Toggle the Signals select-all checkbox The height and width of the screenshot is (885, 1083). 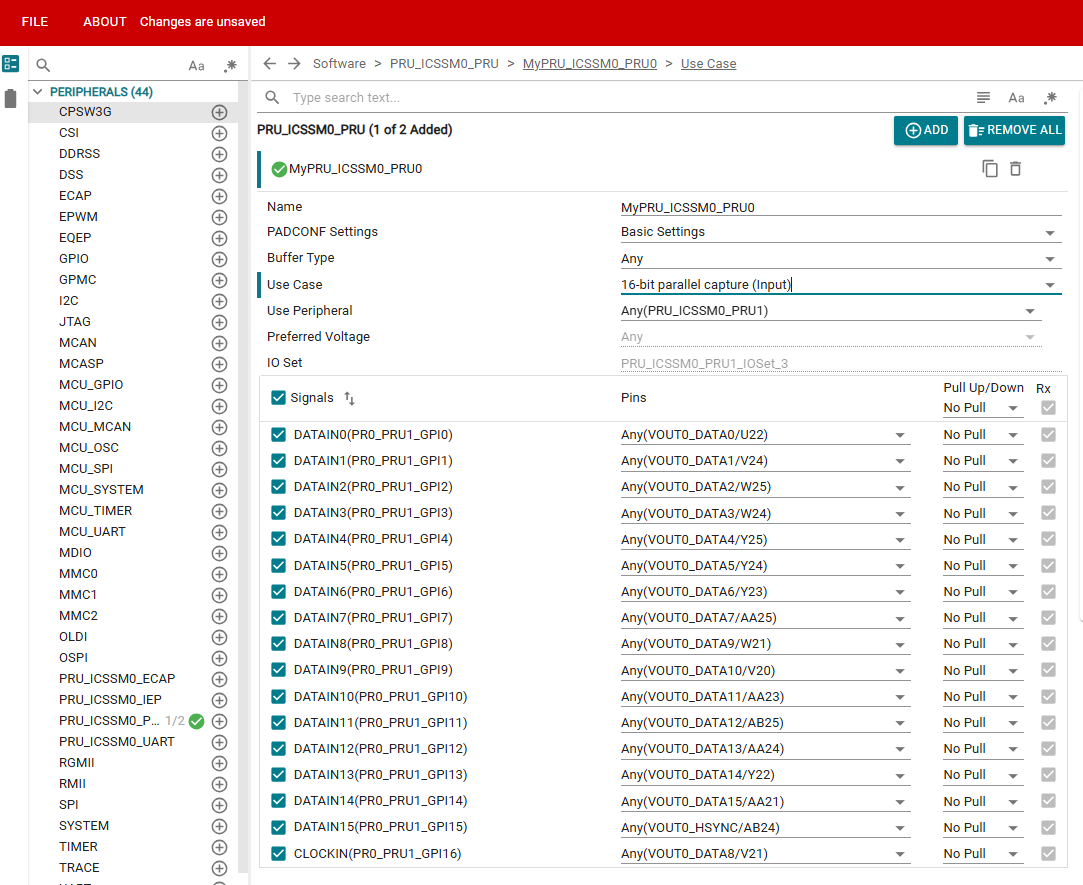278,397
